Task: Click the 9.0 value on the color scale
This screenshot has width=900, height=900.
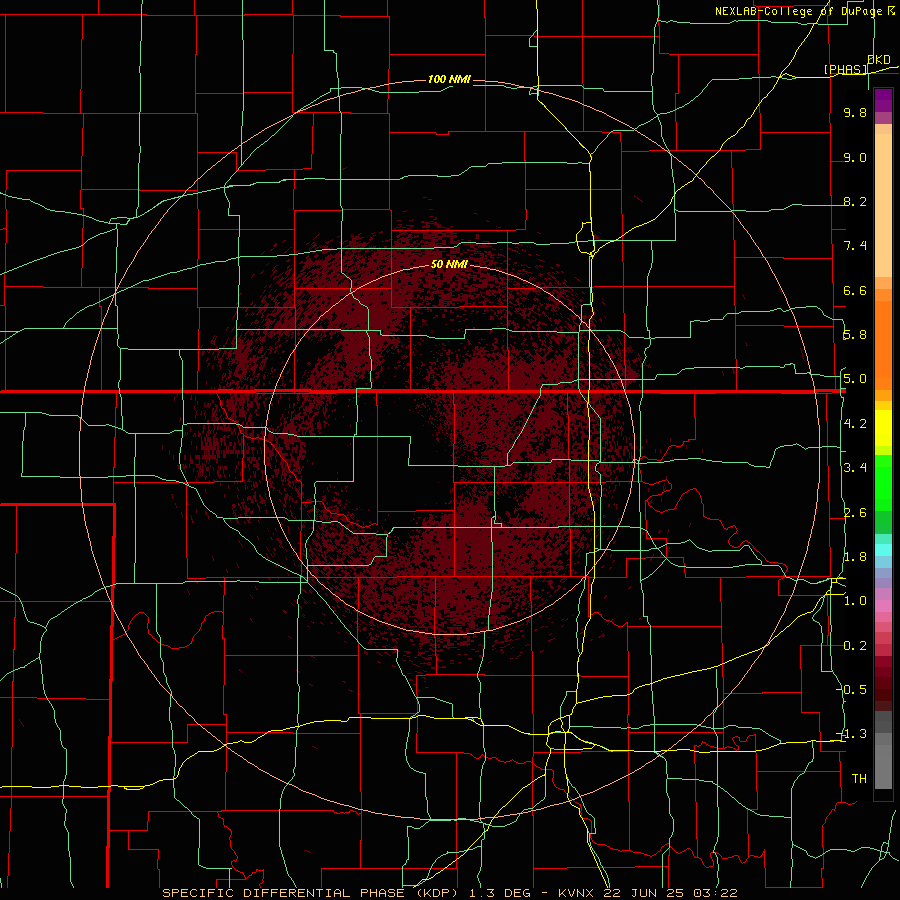Action: 855,157
